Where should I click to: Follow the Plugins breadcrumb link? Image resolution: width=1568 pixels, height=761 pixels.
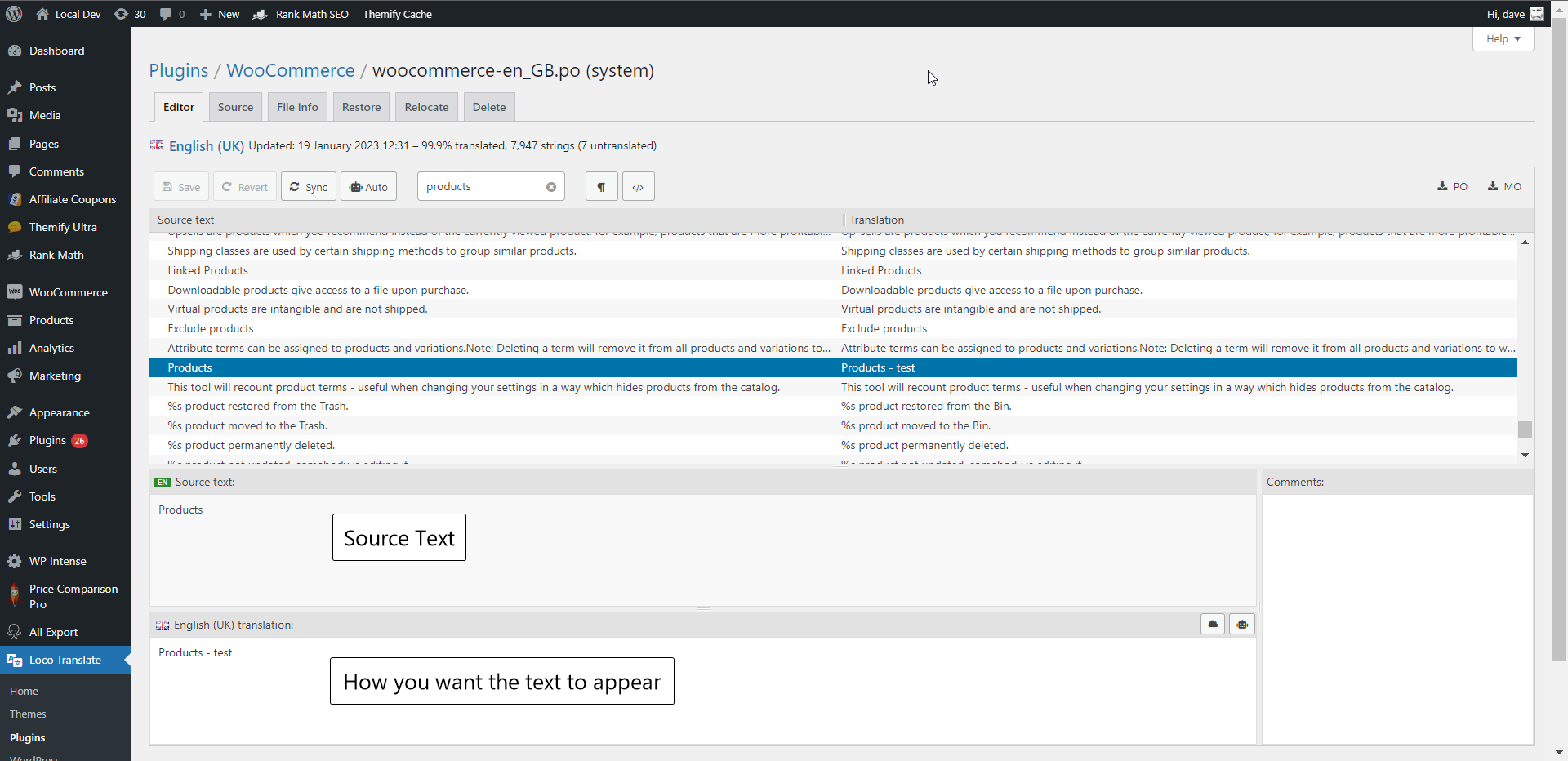coord(179,70)
